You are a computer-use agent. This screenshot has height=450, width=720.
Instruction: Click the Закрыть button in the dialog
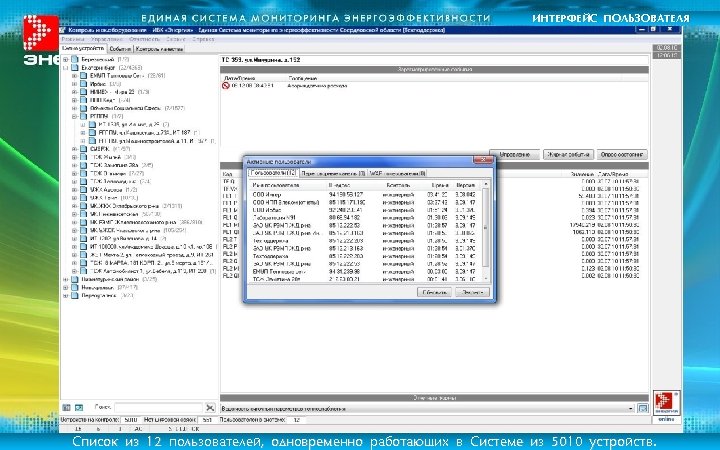[x=472, y=292]
